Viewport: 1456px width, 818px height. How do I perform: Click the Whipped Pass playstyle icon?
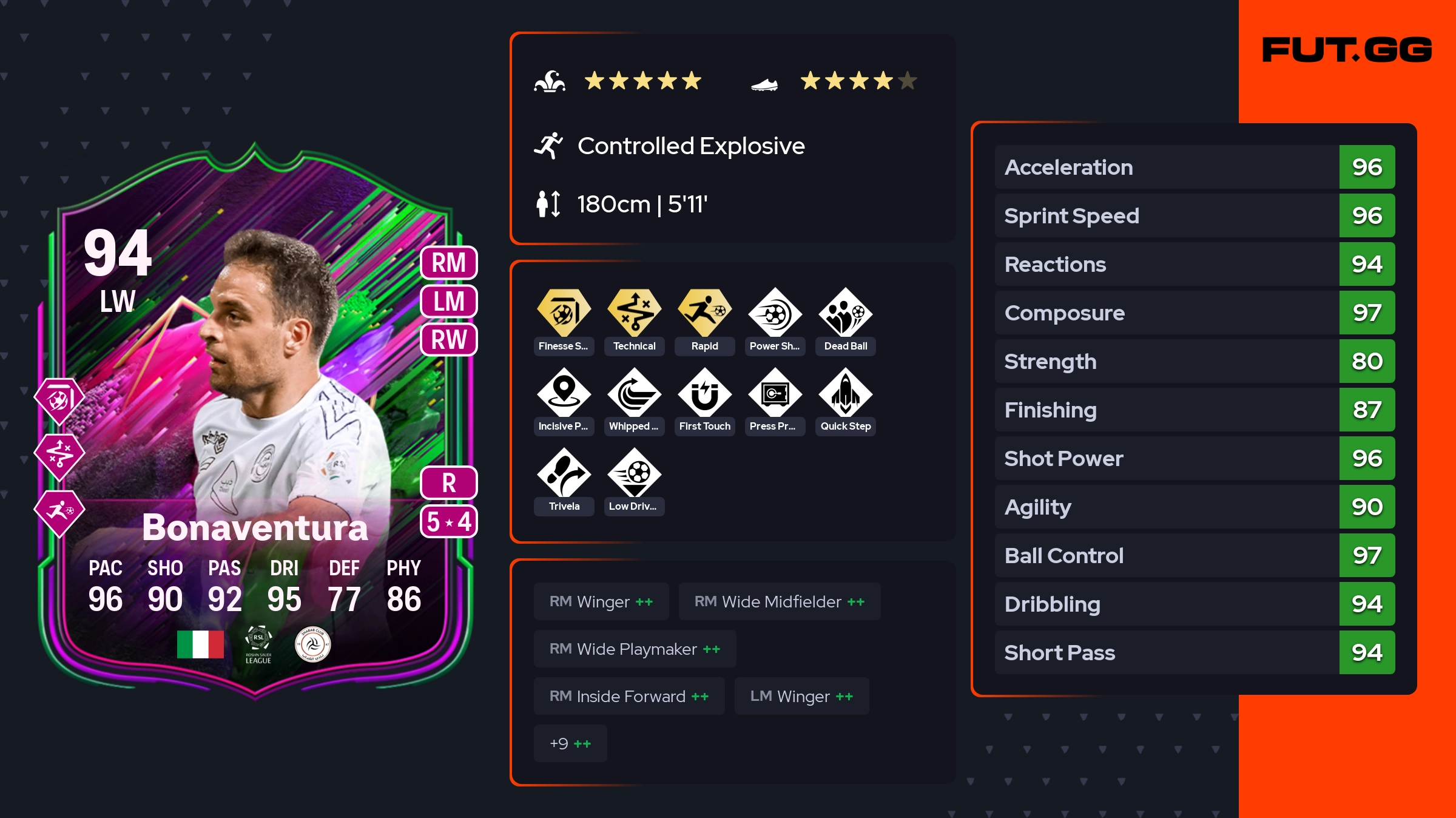(x=635, y=393)
